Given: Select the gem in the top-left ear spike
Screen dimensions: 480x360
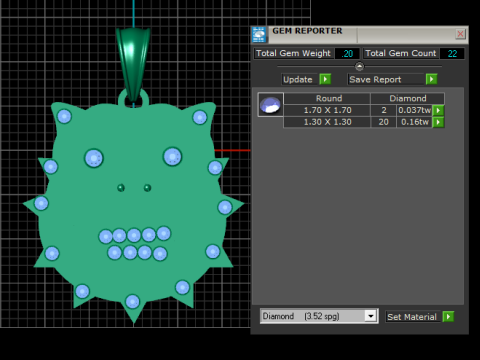Looking at the screenshot, I should pyautogui.click(x=64, y=117).
